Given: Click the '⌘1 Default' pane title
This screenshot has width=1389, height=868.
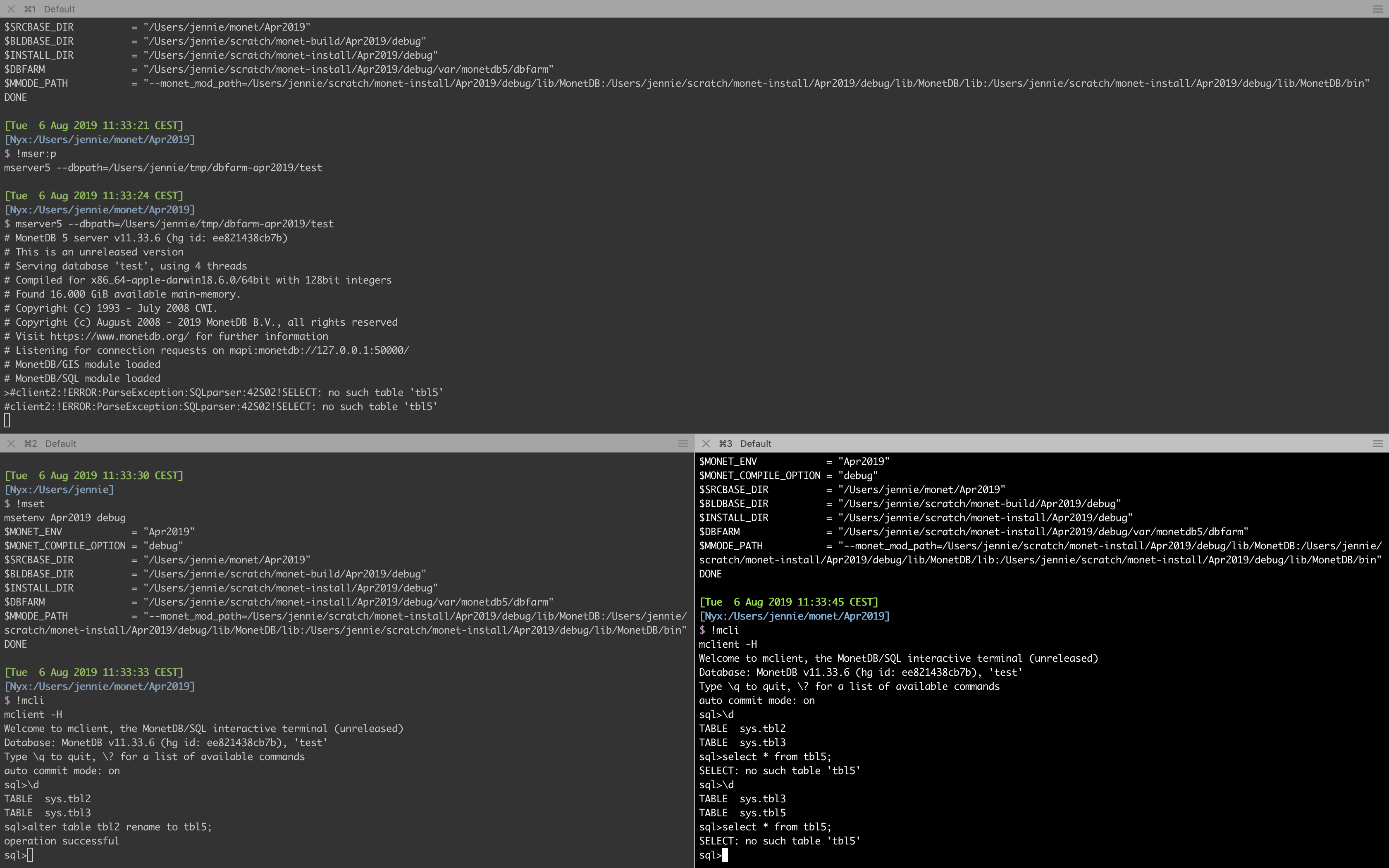Looking at the screenshot, I should pos(49,9).
